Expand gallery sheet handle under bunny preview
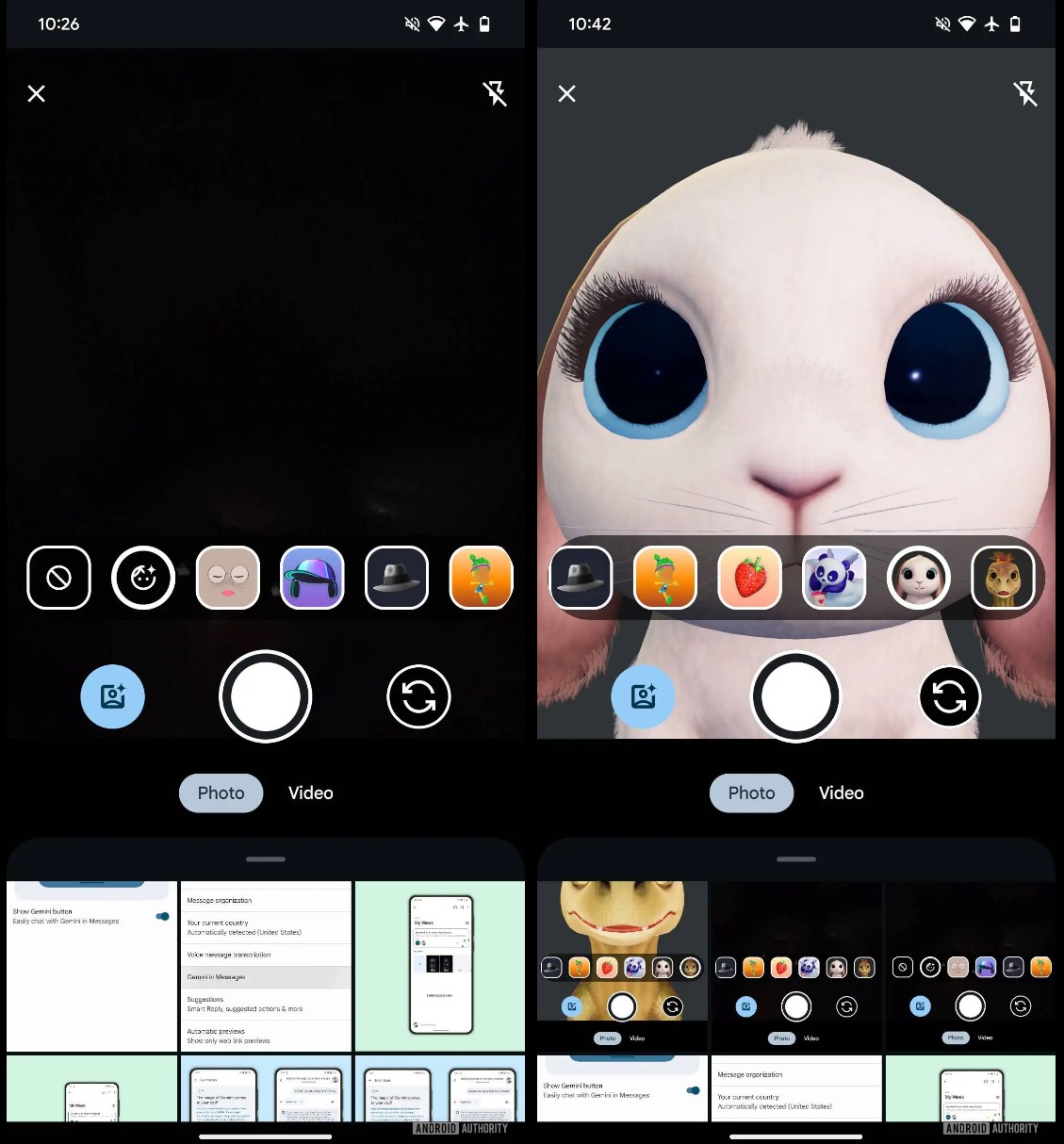This screenshot has height=1144, width=1064. coord(796,859)
